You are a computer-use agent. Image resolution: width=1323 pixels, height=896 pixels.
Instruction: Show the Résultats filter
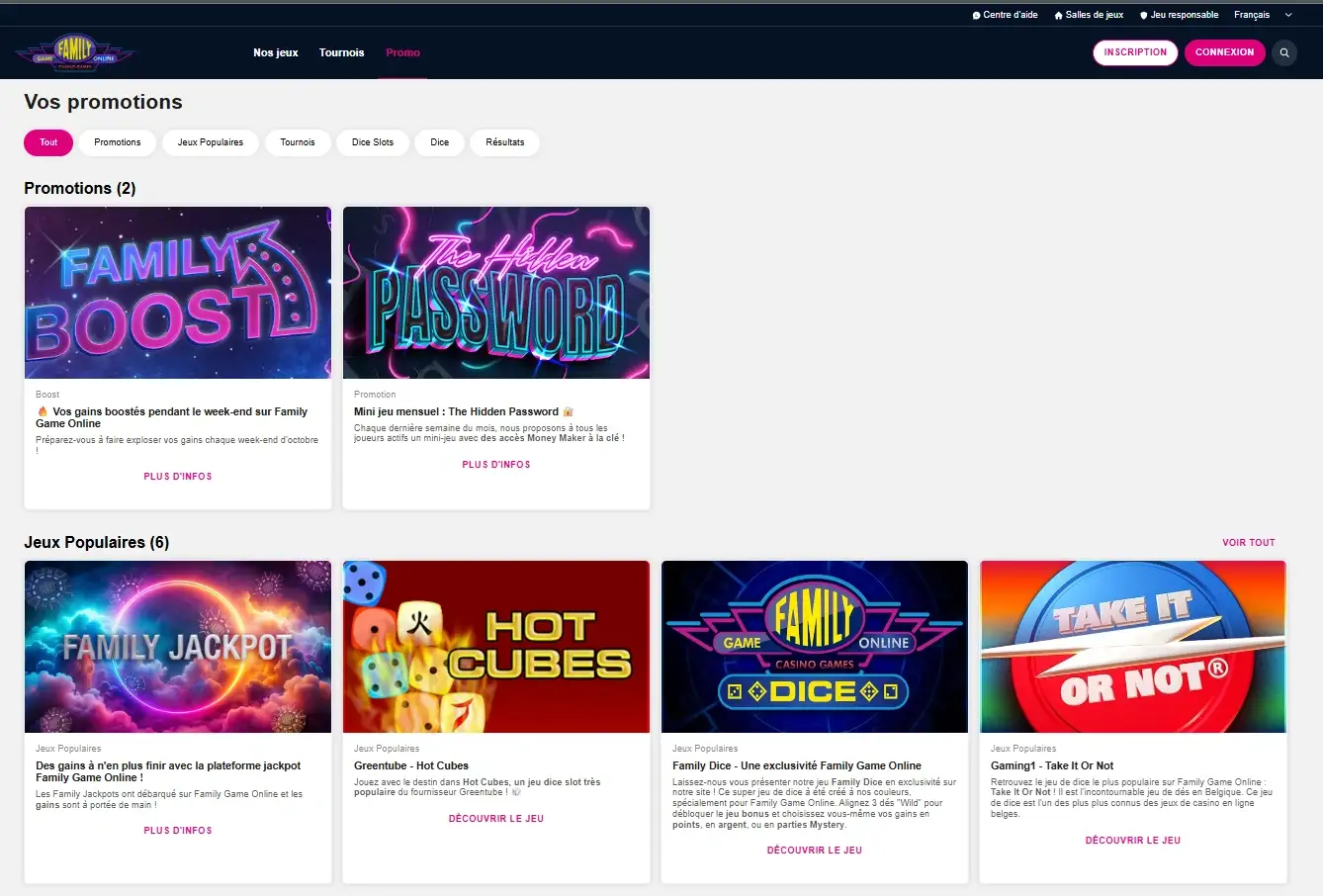click(504, 142)
